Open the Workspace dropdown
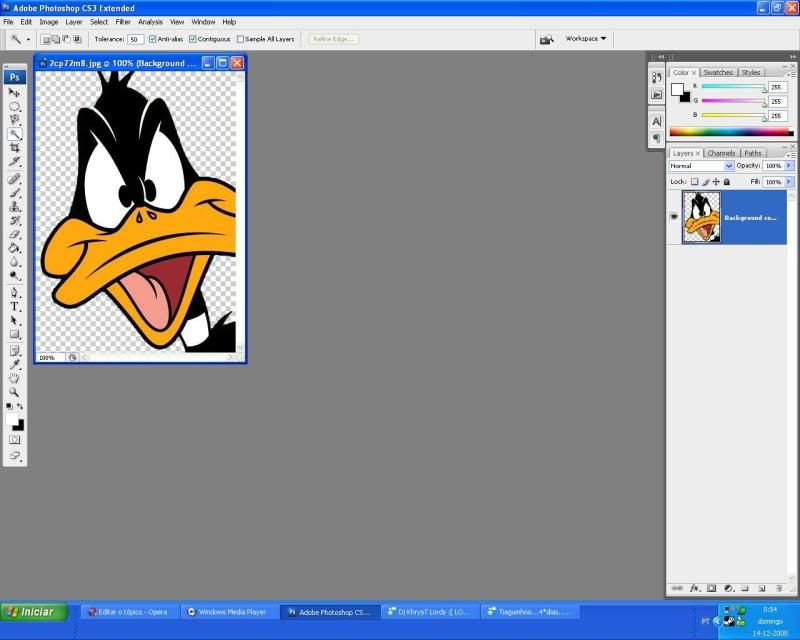Viewport: 800px width, 640px height. pyautogui.click(x=586, y=39)
